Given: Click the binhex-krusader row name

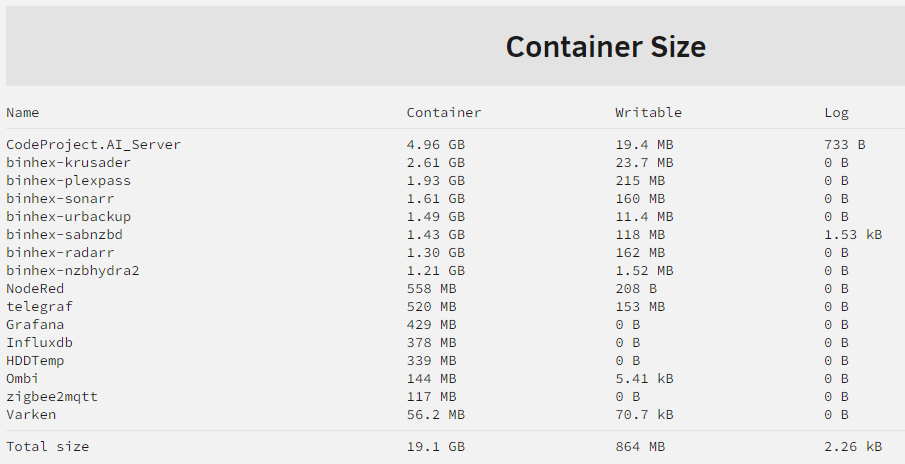Looking at the screenshot, I should coord(69,162).
